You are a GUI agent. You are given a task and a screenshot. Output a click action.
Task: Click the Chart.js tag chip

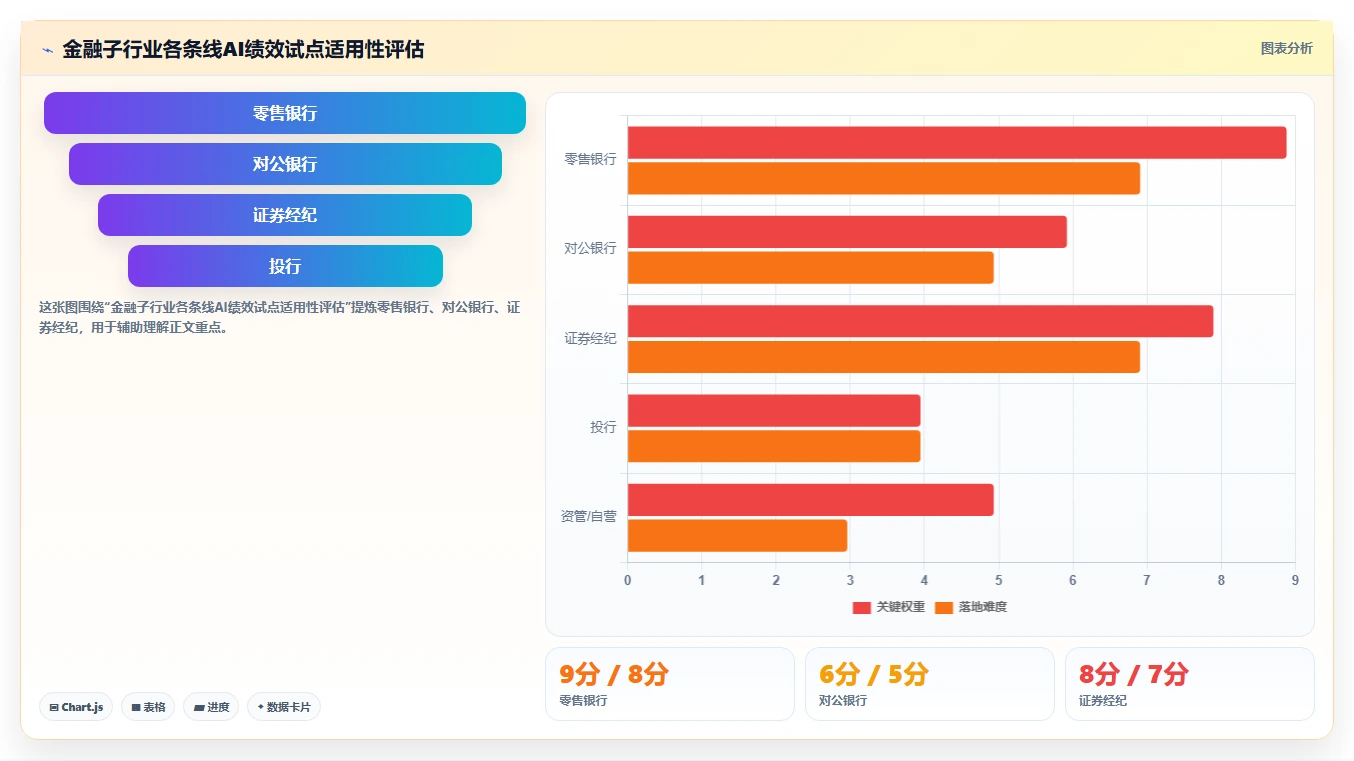(77, 707)
